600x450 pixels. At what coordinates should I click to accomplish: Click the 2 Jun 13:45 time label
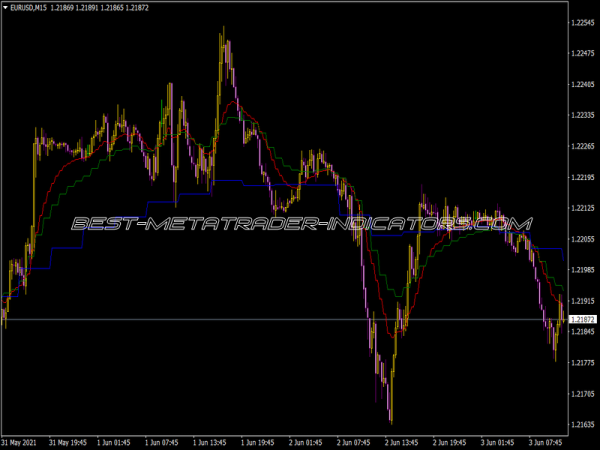click(x=402, y=443)
